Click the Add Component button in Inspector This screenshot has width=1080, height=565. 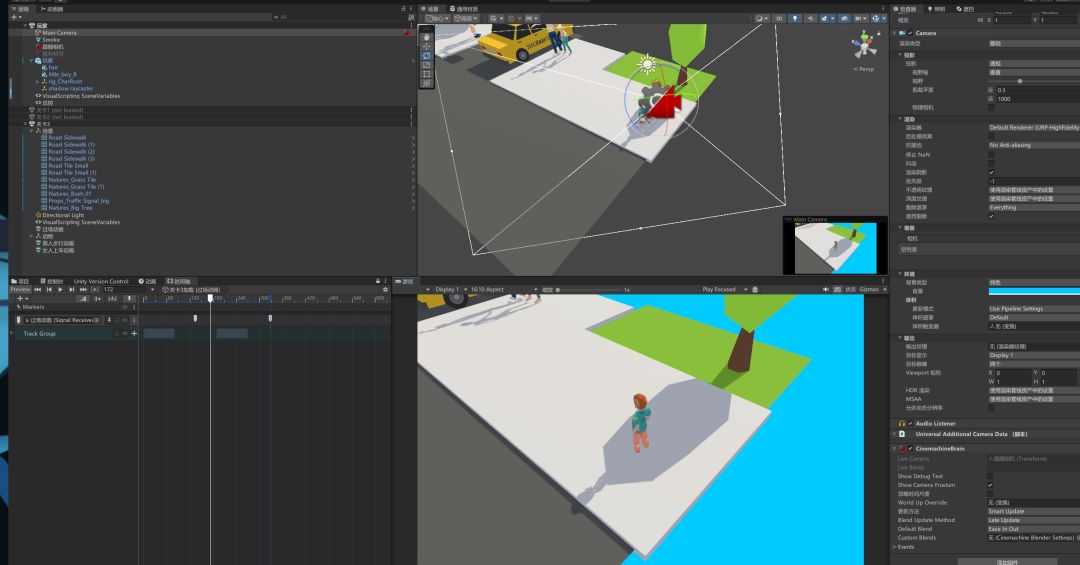(x=1007, y=562)
